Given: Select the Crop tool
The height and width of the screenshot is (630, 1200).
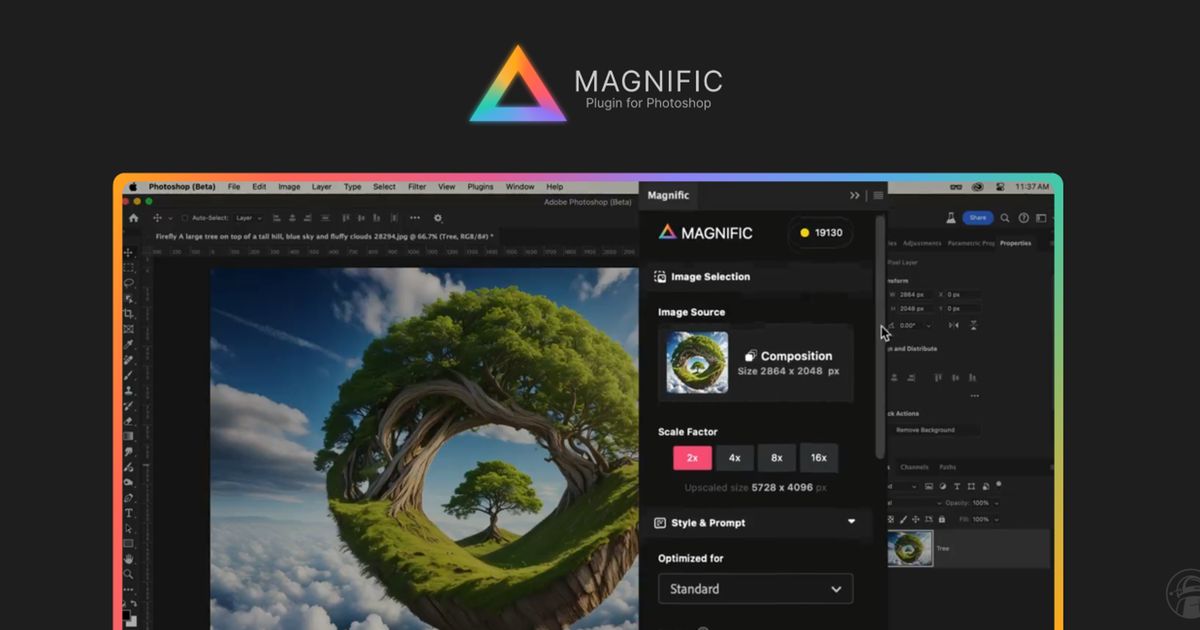Looking at the screenshot, I should (129, 314).
